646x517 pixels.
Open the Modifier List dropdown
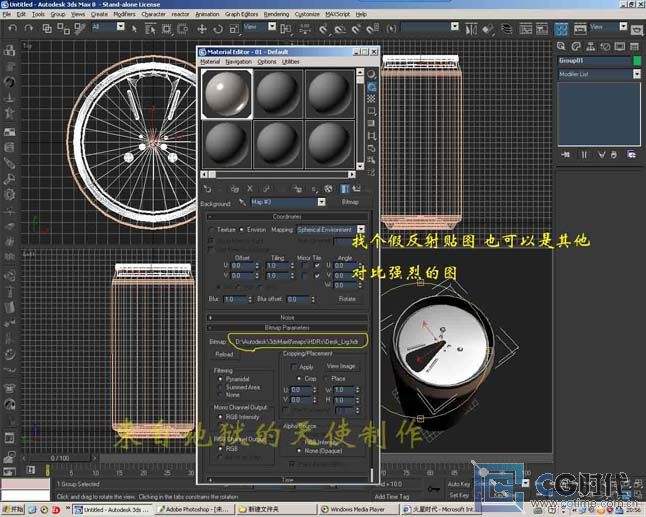(637, 74)
